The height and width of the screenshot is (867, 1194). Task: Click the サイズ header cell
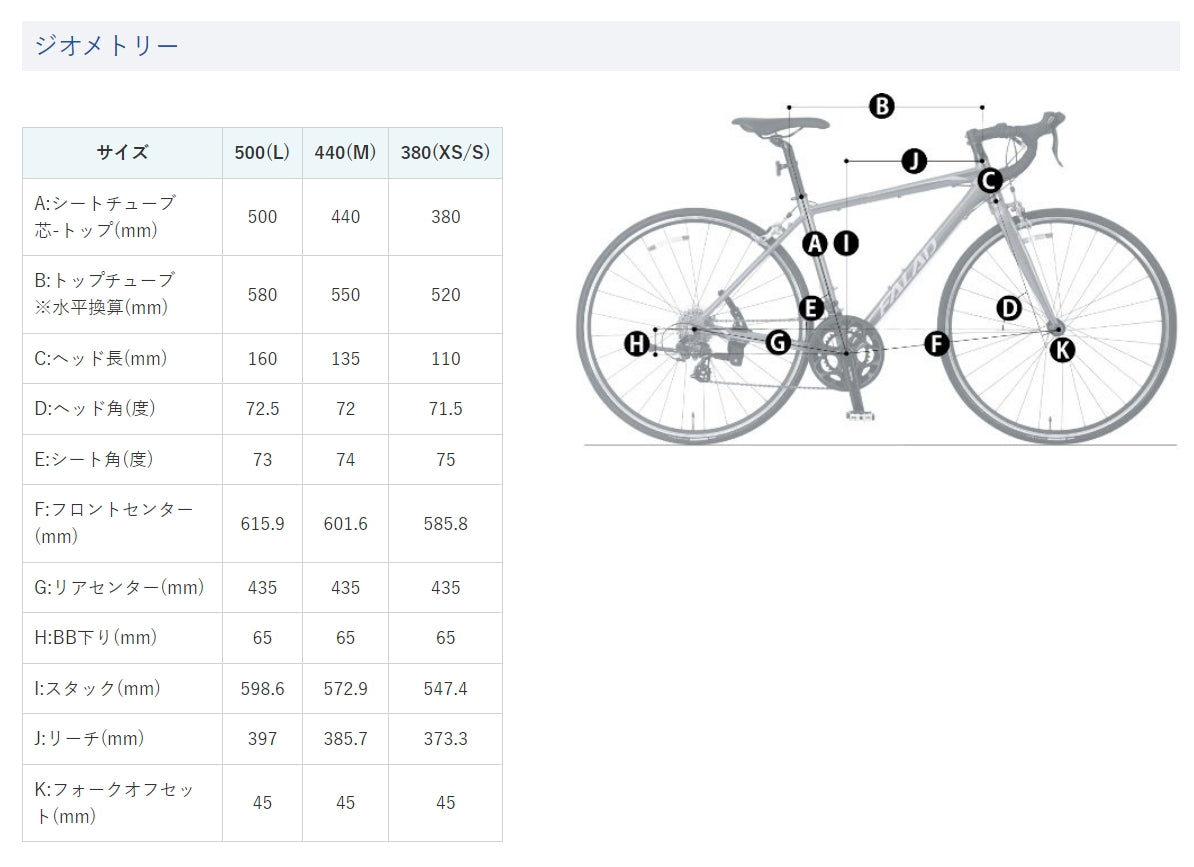(122, 153)
